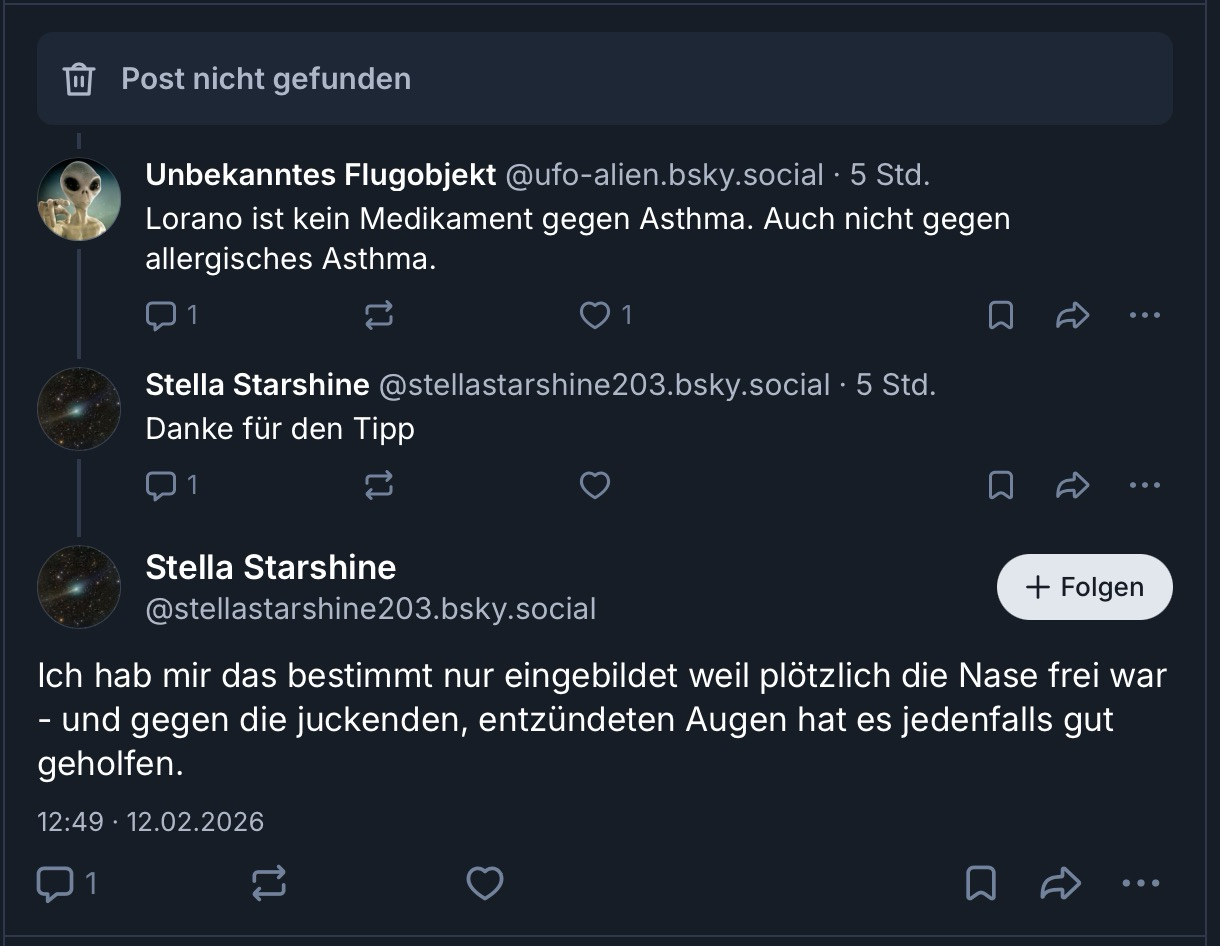Screen dimensions: 1220x946
Task: Open @ufo-alien.bsky.social profile link
Action: tap(664, 175)
